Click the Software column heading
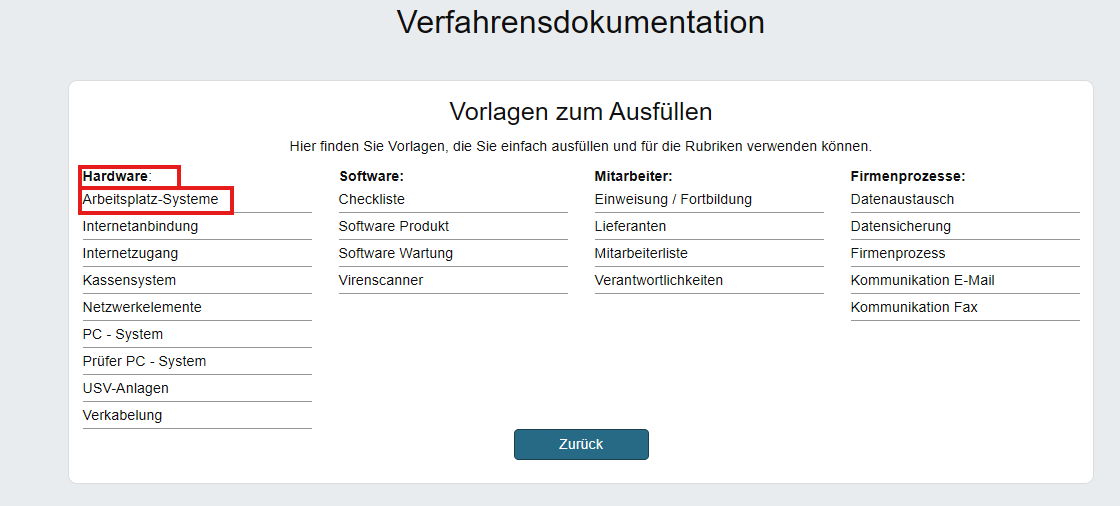The width and height of the screenshot is (1120, 506). coord(371,176)
